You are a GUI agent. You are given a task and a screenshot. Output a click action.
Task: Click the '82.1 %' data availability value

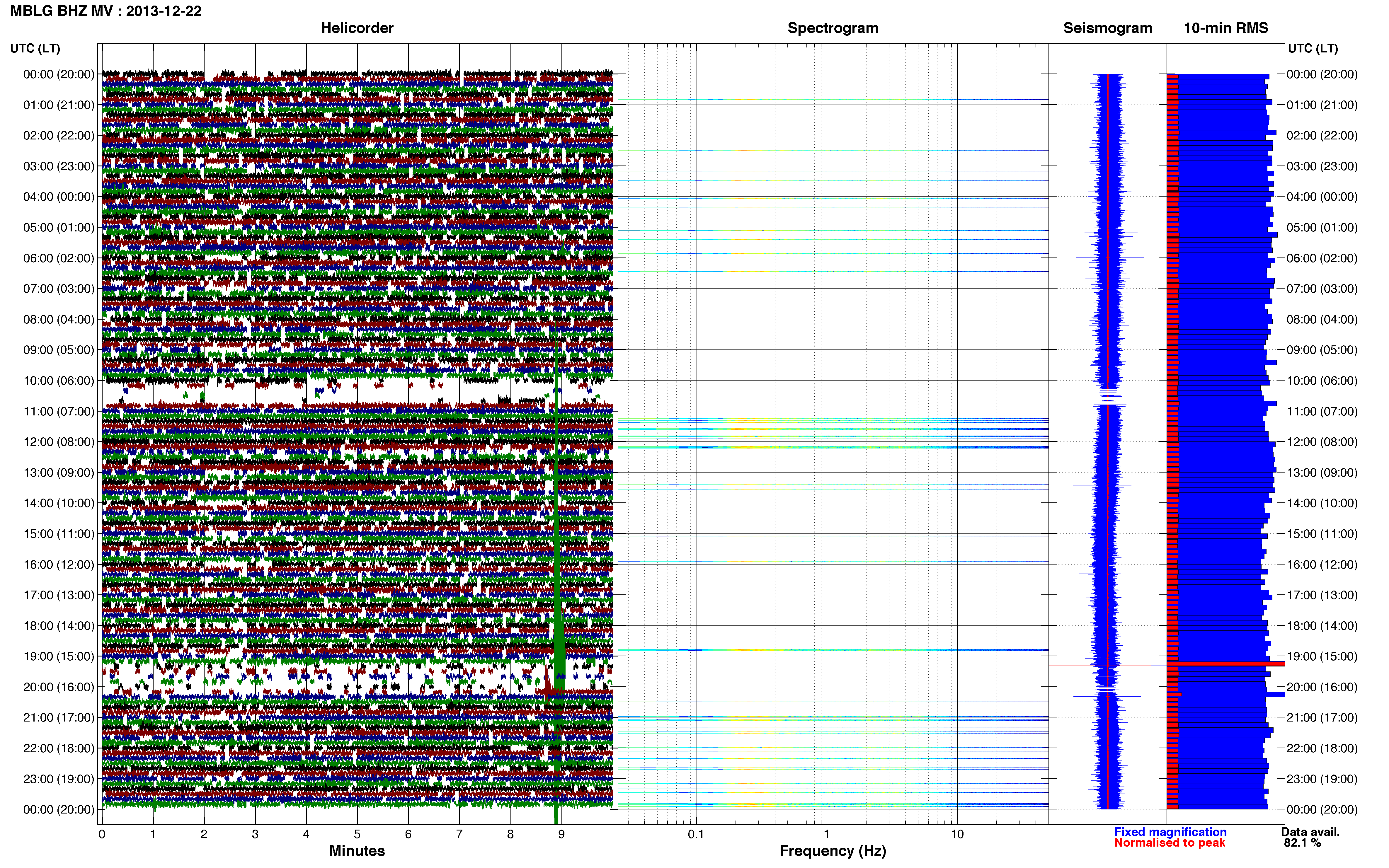point(1302,843)
